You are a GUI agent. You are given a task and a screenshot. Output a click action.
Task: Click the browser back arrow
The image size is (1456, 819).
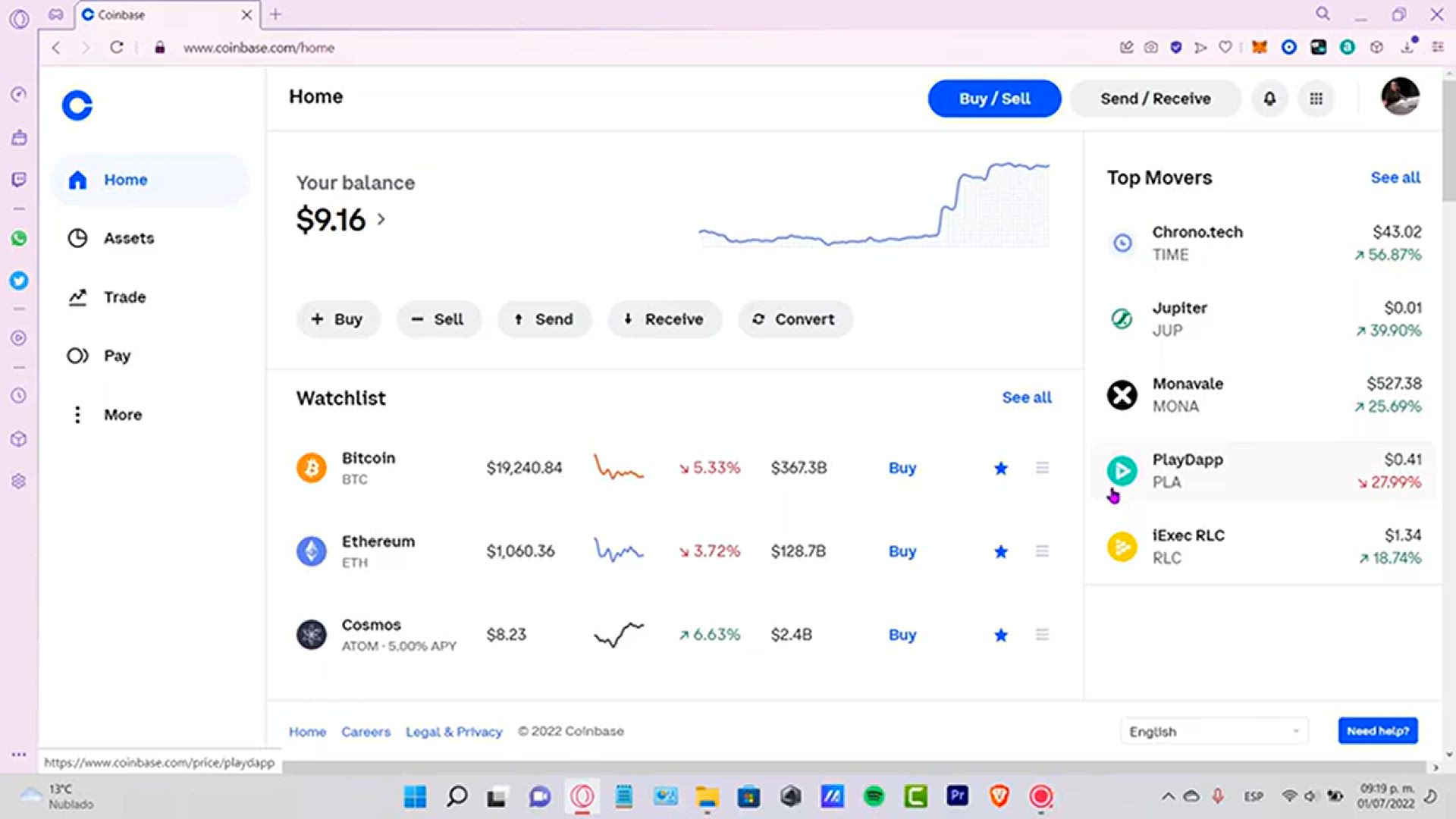(x=56, y=47)
